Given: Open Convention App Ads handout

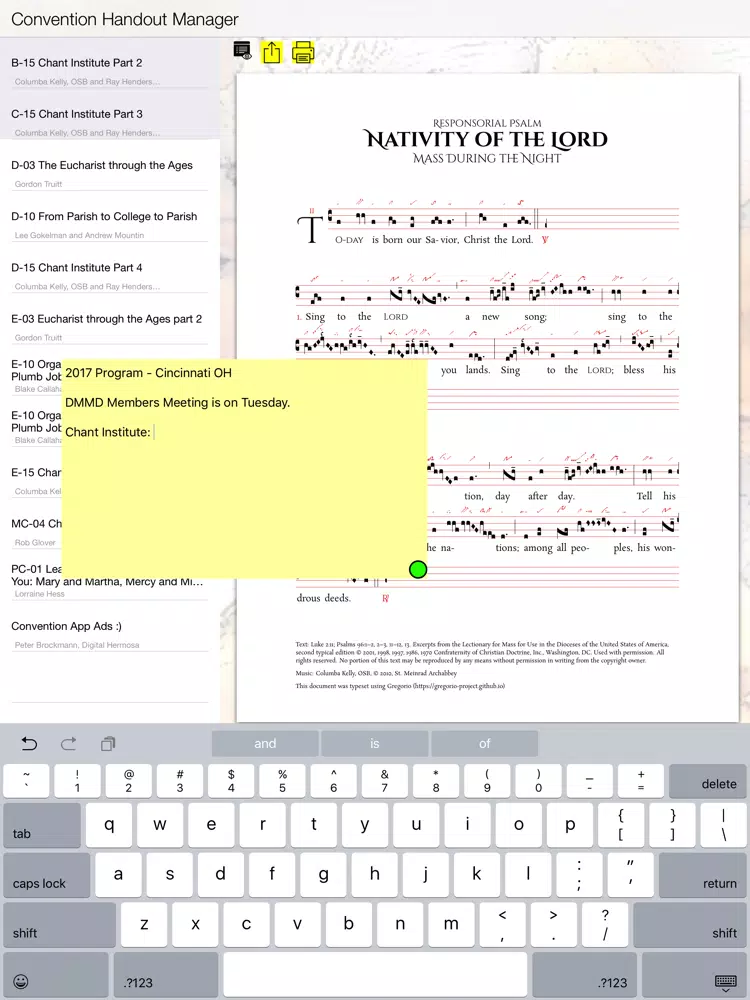Looking at the screenshot, I should click(110, 635).
